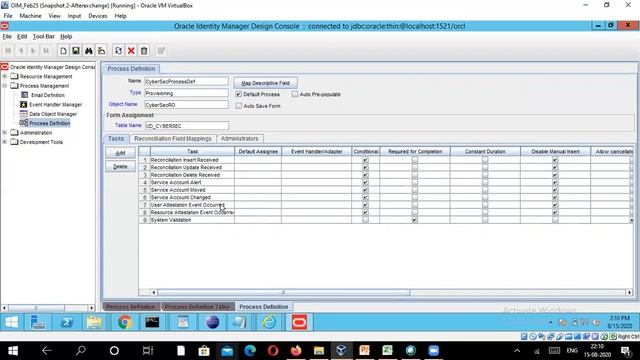Switch to Administrators tab
This screenshot has height=360, width=640.
tap(239, 139)
